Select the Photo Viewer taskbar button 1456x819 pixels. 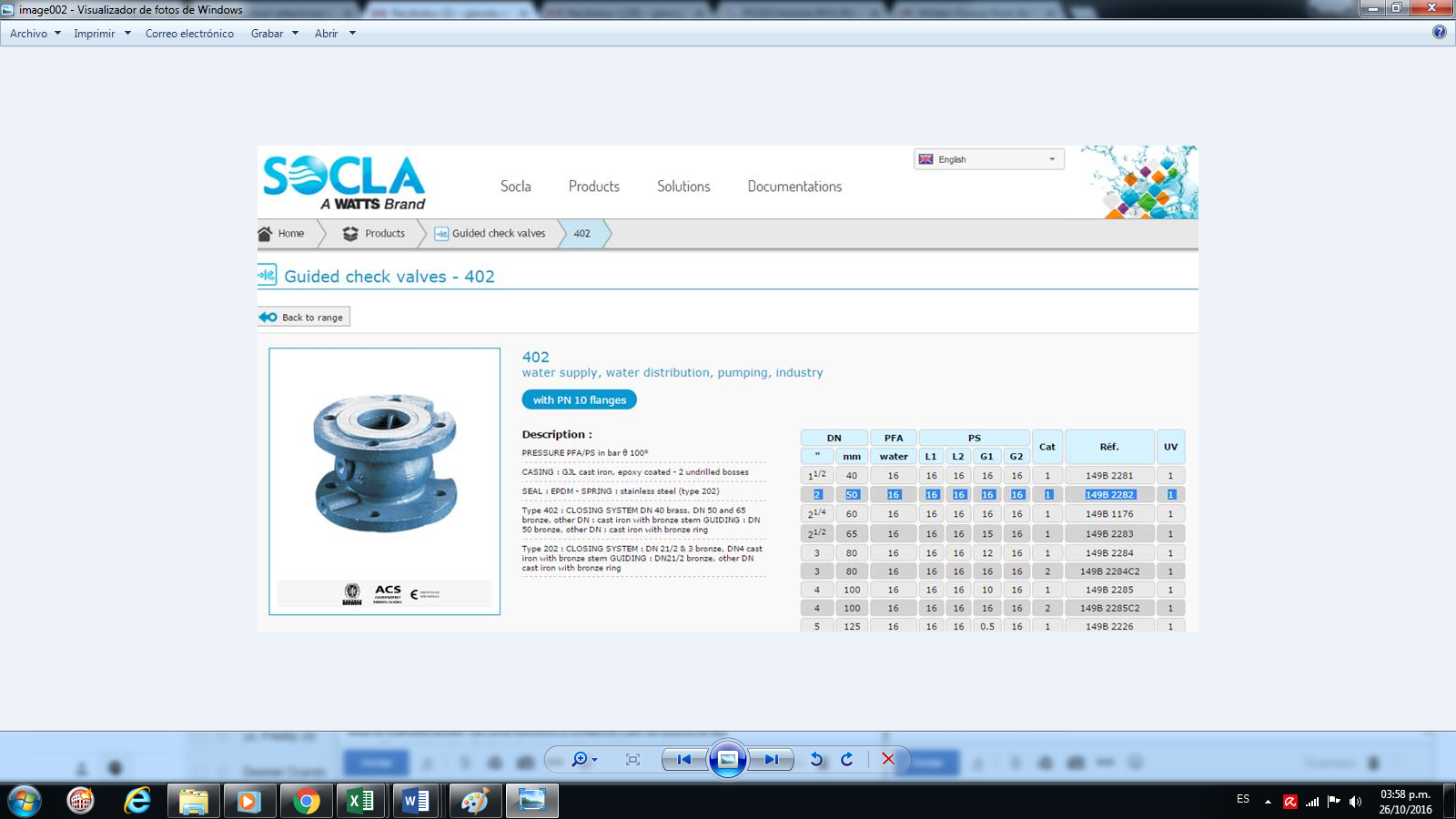[x=532, y=801]
